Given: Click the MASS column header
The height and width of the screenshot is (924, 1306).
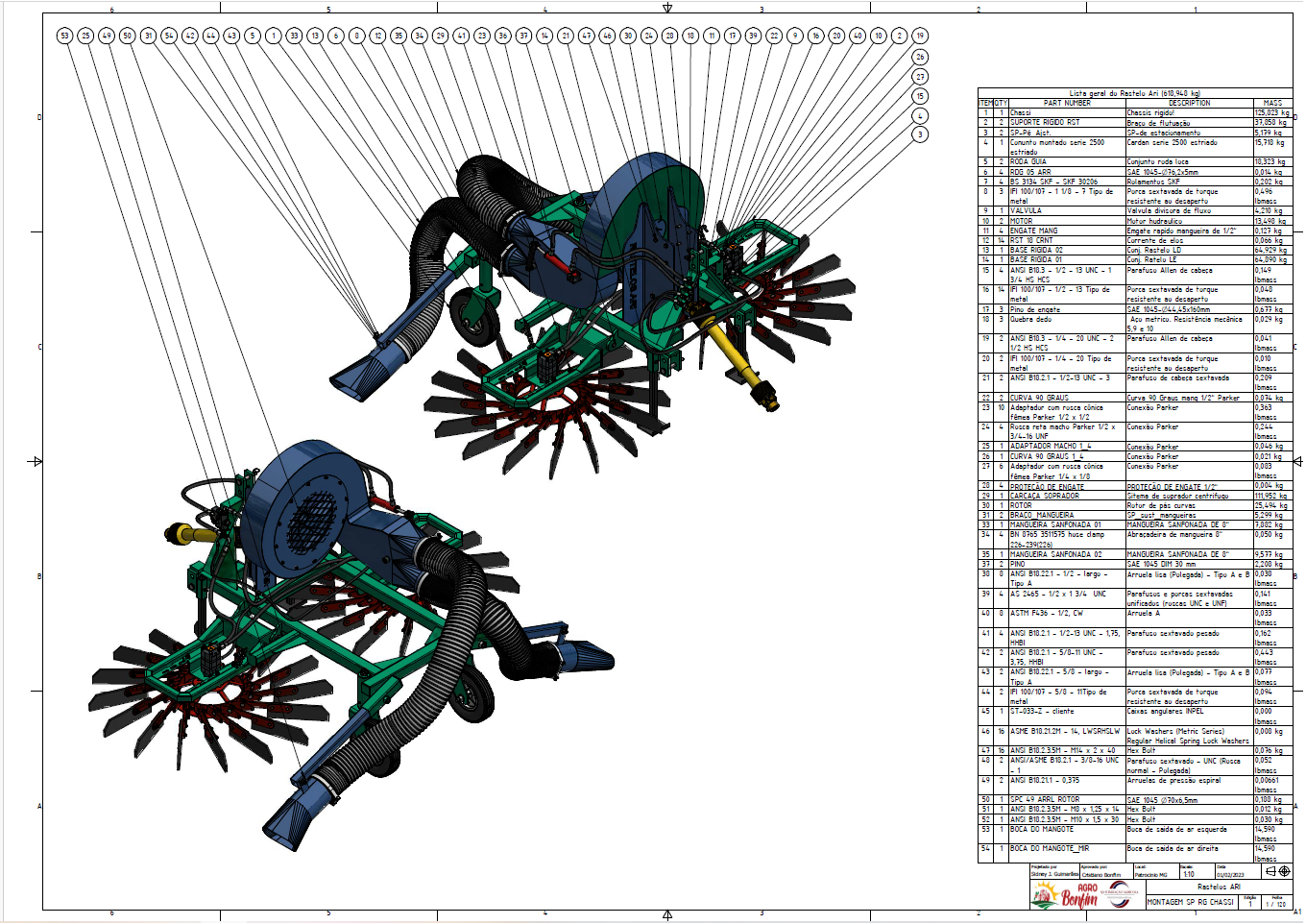Looking at the screenshot, I should tap(1272, 103).
